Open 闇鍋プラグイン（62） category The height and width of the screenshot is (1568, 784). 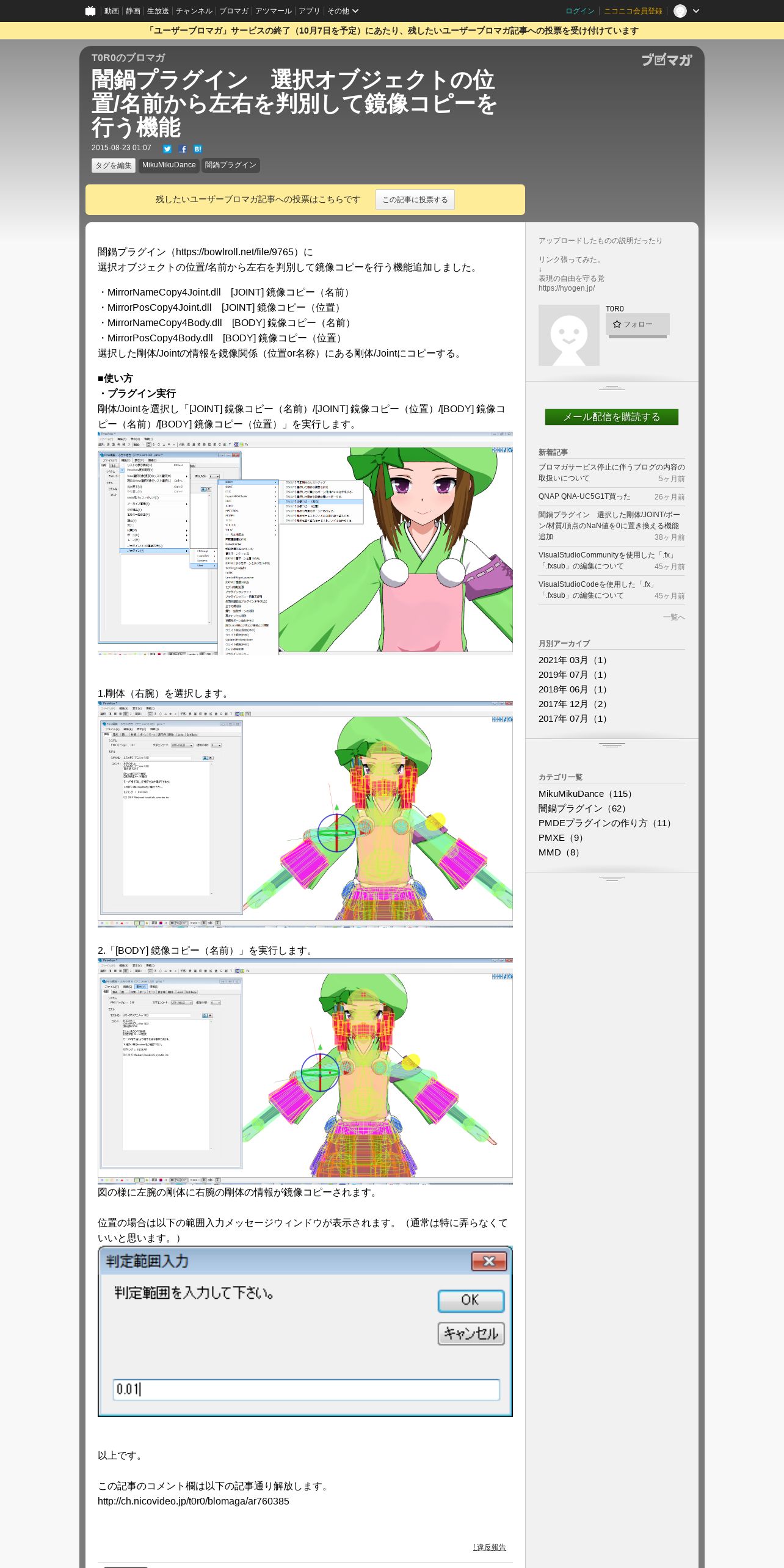pyautogui.click(x=584, y=808)
